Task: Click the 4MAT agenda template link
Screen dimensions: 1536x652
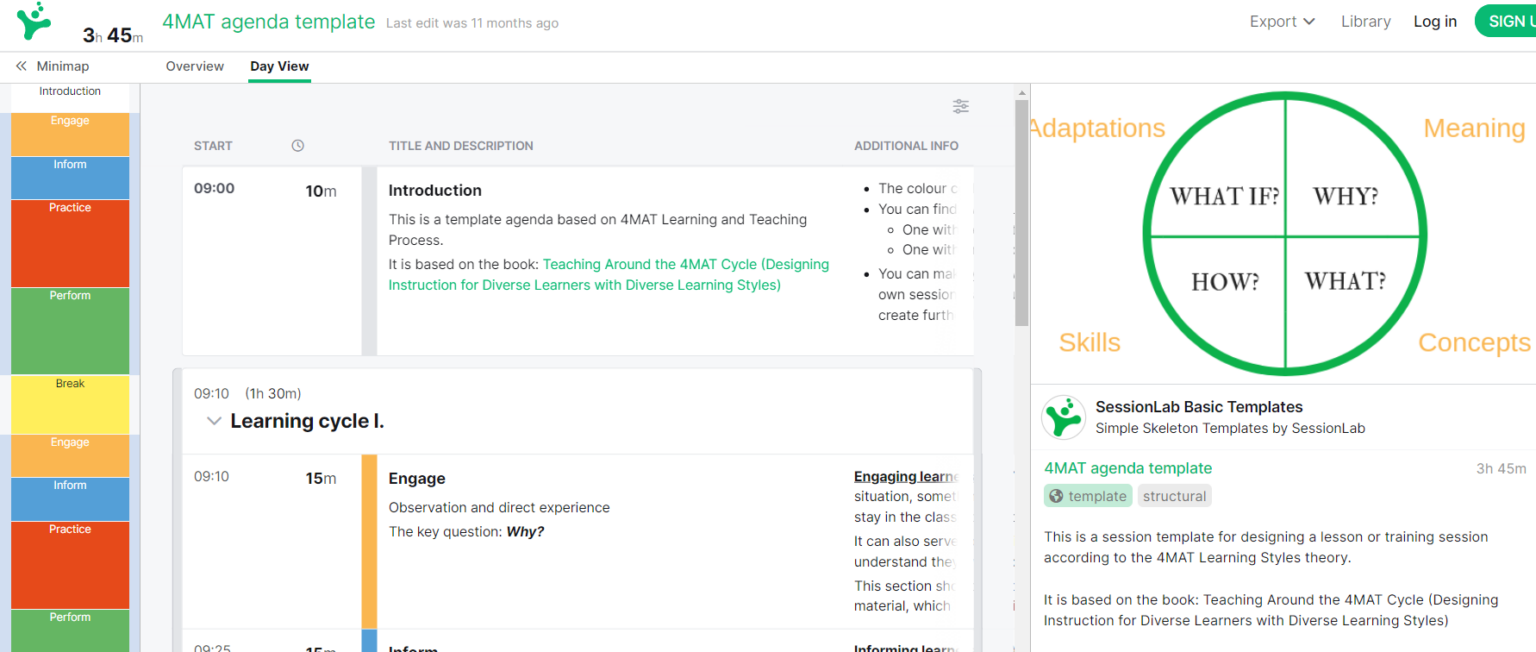Action: pyautogui.click(x=1128, y=467)
